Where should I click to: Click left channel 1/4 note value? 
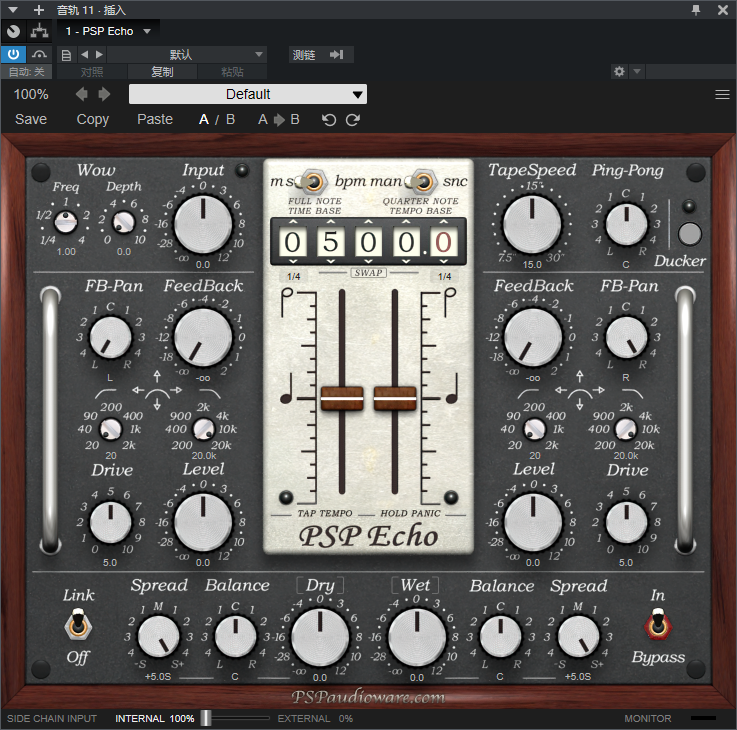pyautogui.click(x=294, y=276)
